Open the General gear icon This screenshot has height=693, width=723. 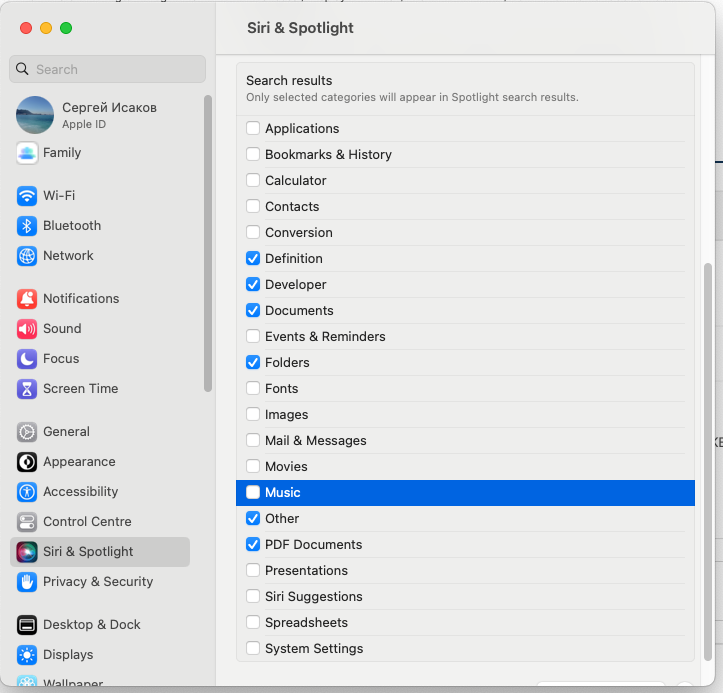[27, 432]
